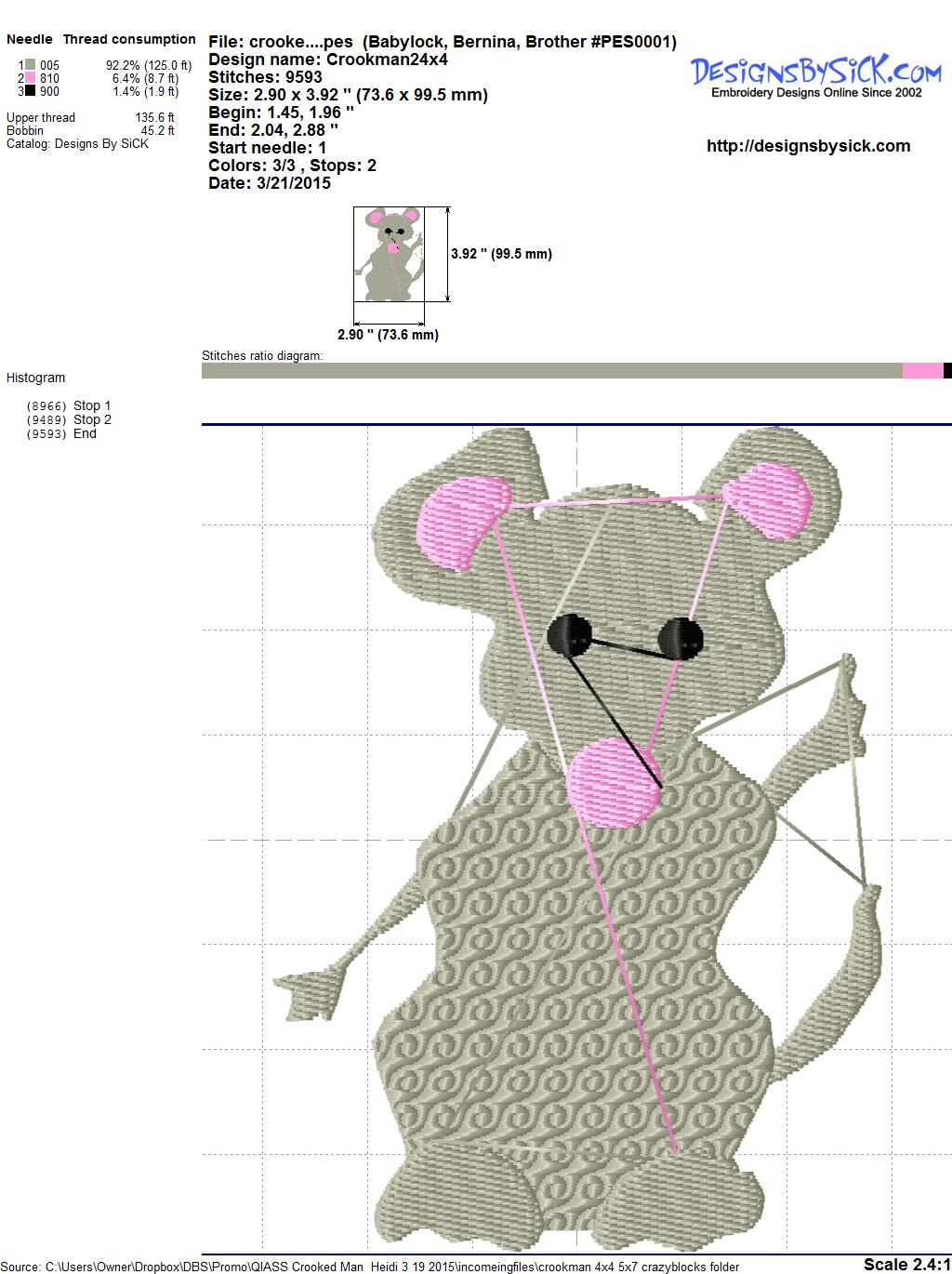Click the gray segment of stitches ratio bar
This screenshot has width=952, height=1274.
click(550, 371)
